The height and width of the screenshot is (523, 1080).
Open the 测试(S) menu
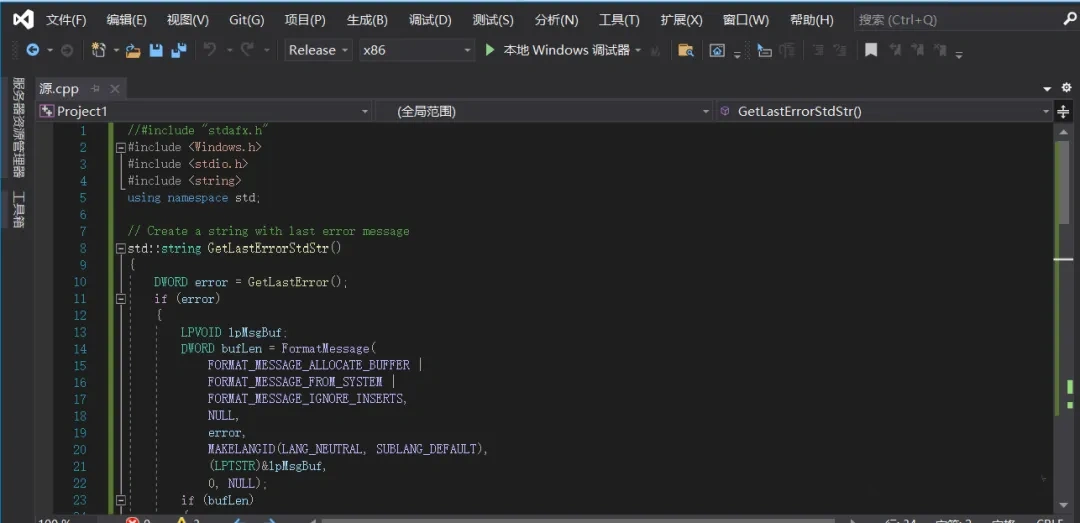(x=493, y=20)
